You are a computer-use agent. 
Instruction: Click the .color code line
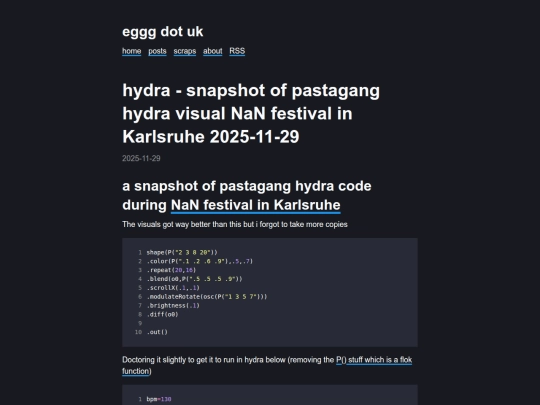[x=200, y=261]
